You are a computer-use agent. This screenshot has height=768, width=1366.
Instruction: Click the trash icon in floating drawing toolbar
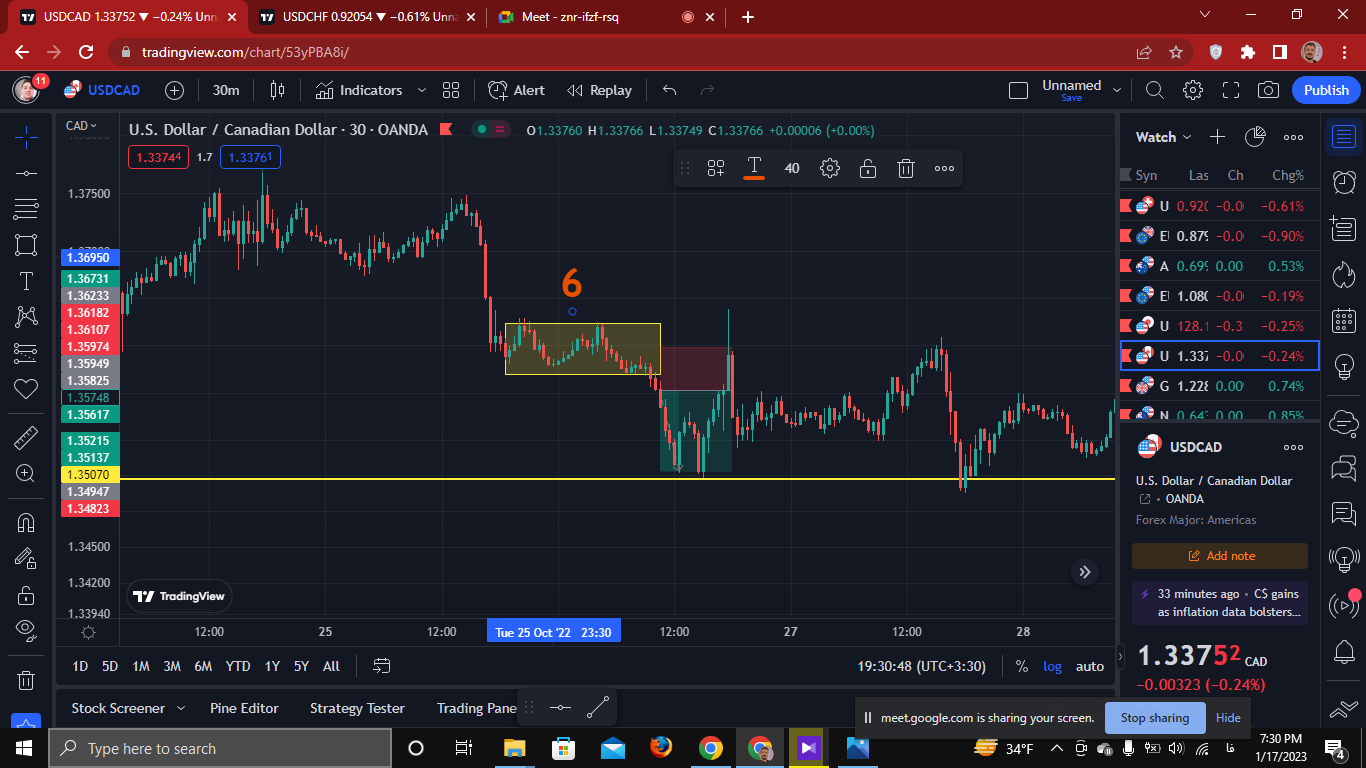906,168
